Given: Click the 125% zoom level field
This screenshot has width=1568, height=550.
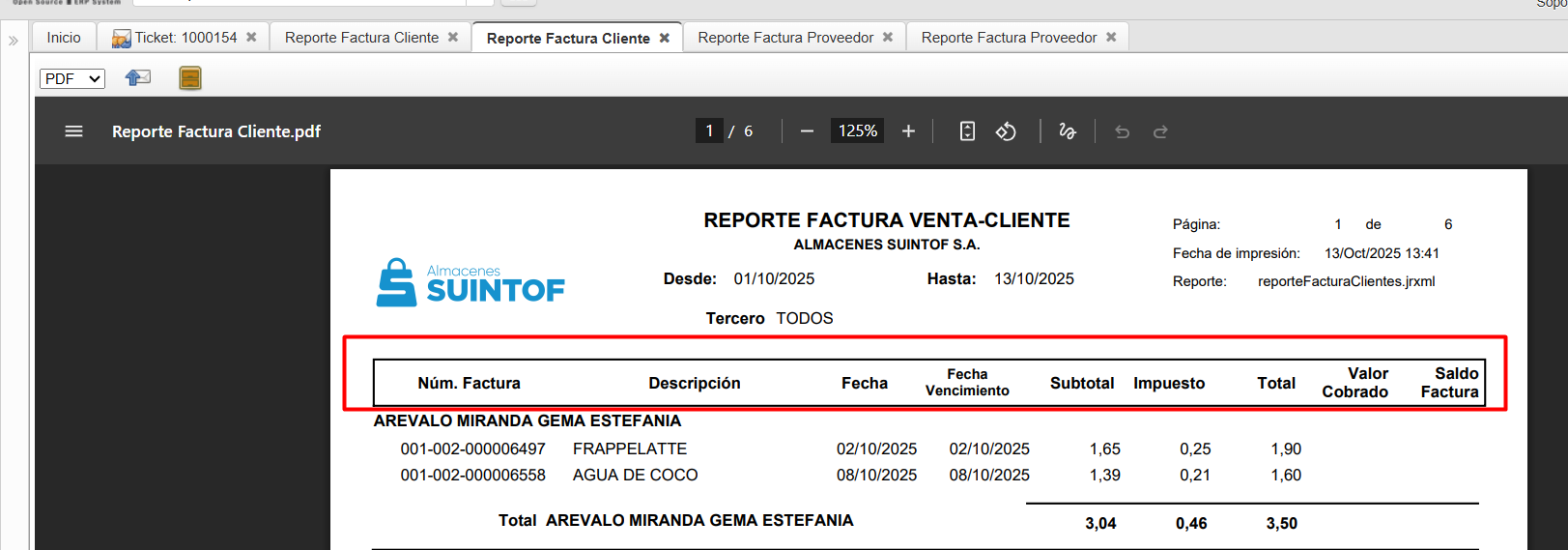Looking at the screenshot, I should tap(857, 130).
